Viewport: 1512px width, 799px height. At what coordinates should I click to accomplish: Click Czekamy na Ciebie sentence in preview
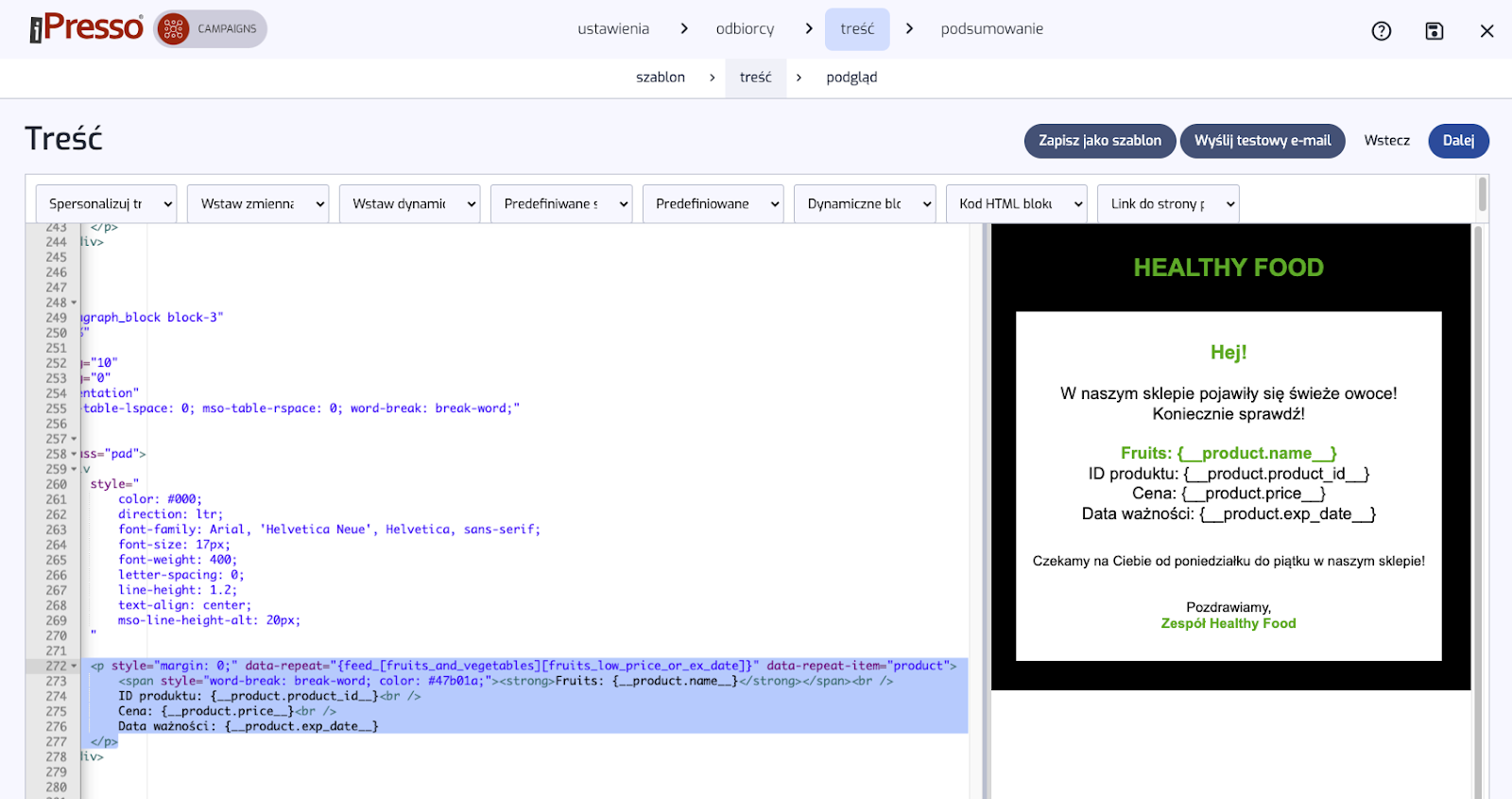point(1228,561)
